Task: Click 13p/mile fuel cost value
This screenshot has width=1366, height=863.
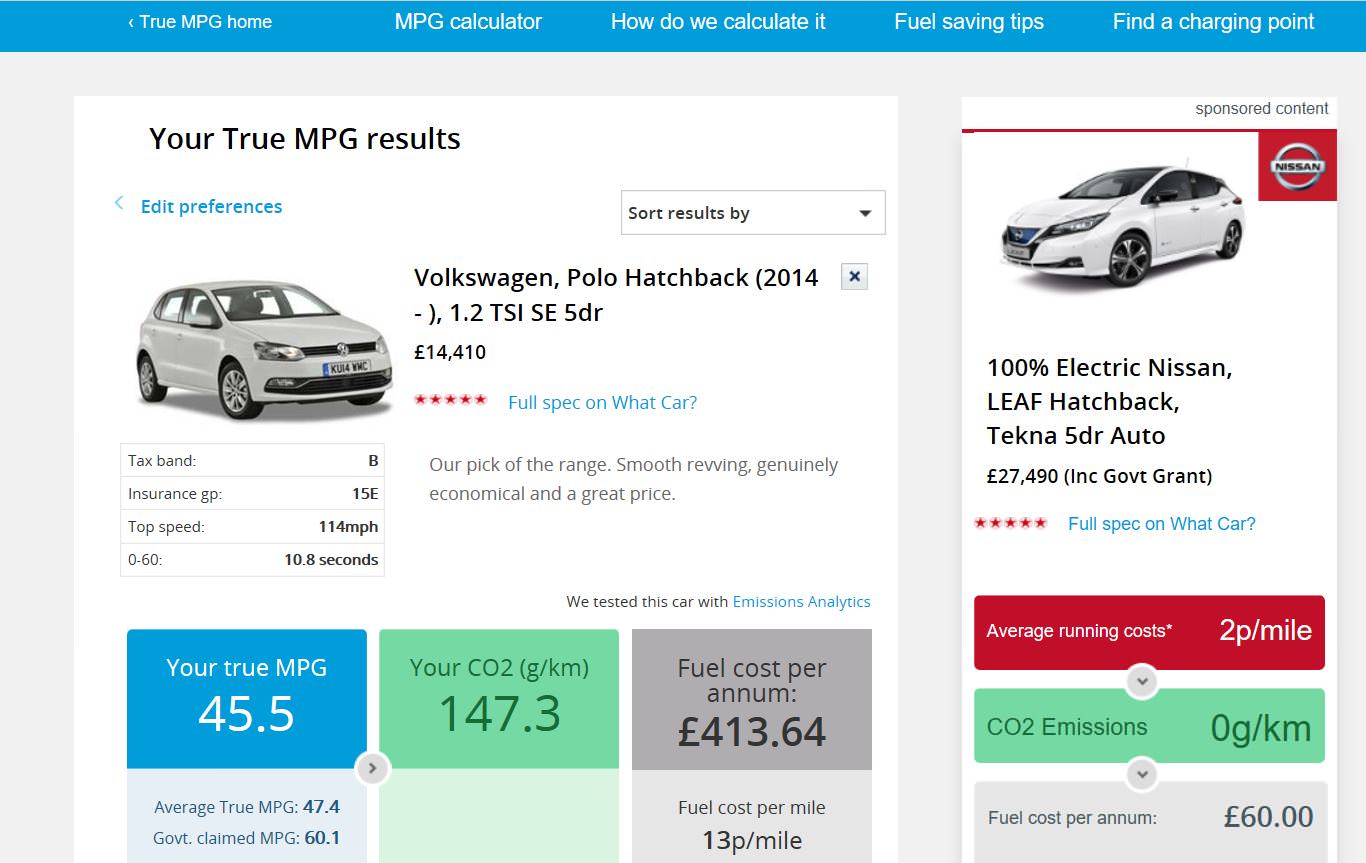Action: coord(752,841)
